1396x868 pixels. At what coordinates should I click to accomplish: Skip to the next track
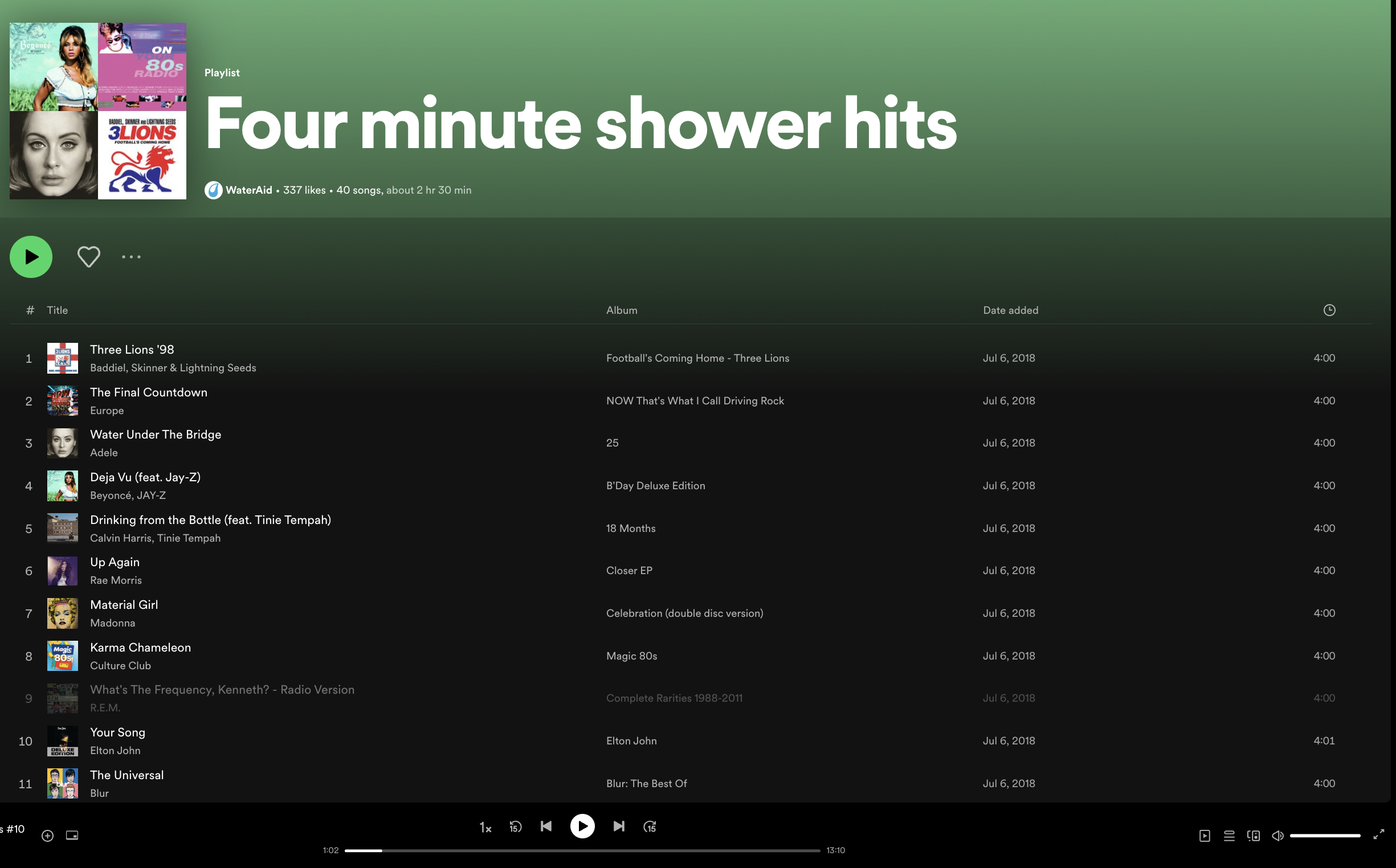[x=618, y=826]
